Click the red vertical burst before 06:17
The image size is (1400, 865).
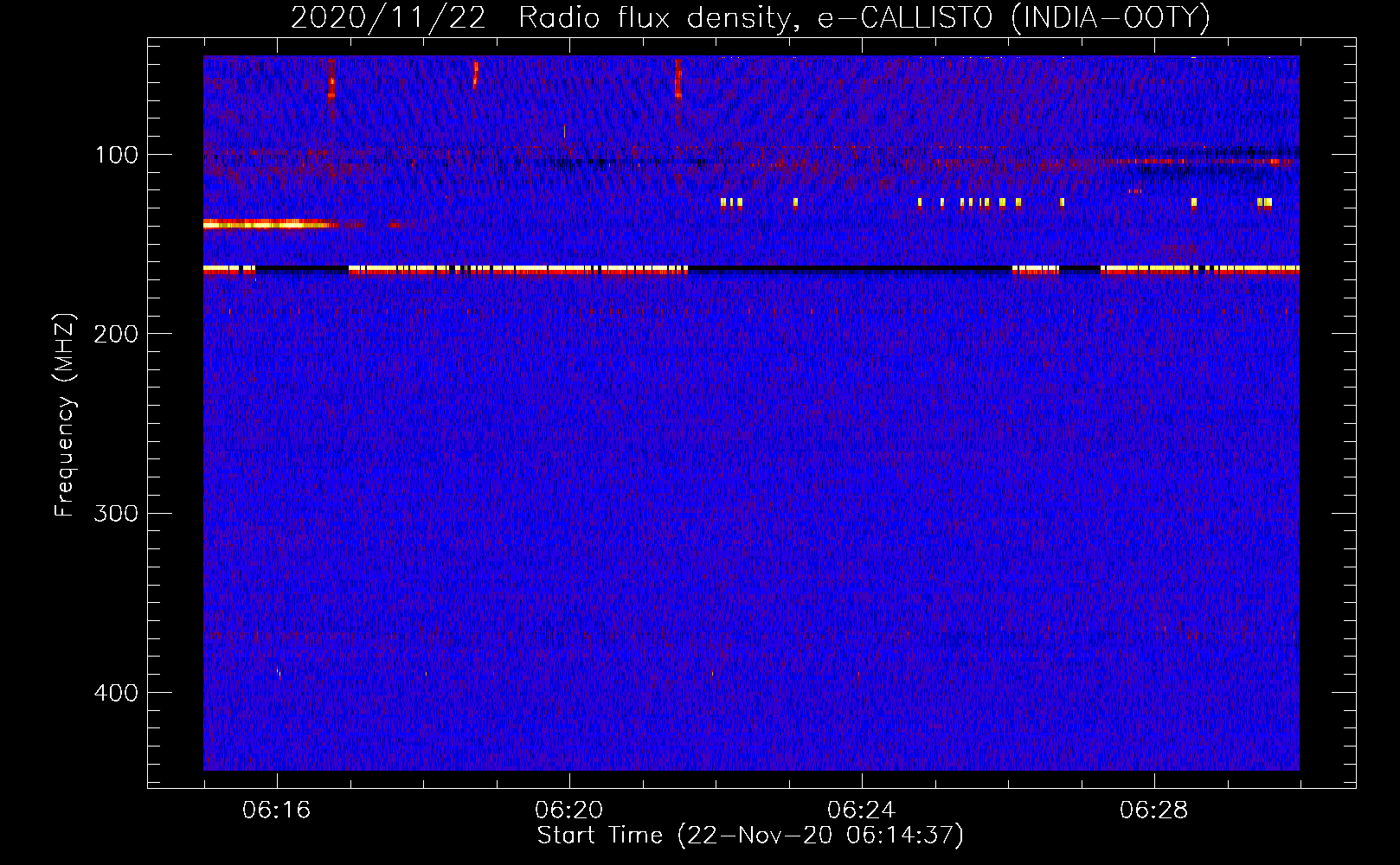click(331, 80)
